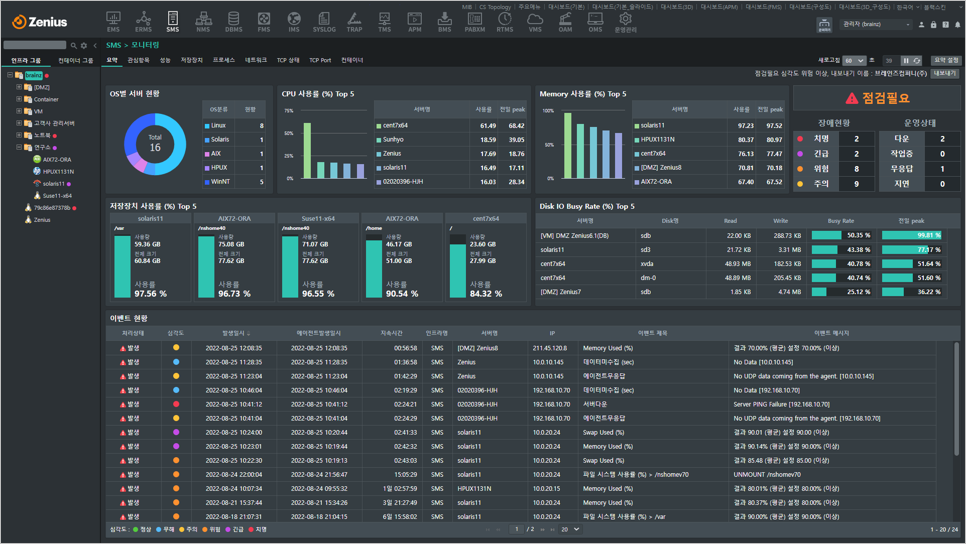The height and width of the screenshot is (544, 966).
Task: Switch to the 관심항목 tab
Action: (x=138, y=60)
